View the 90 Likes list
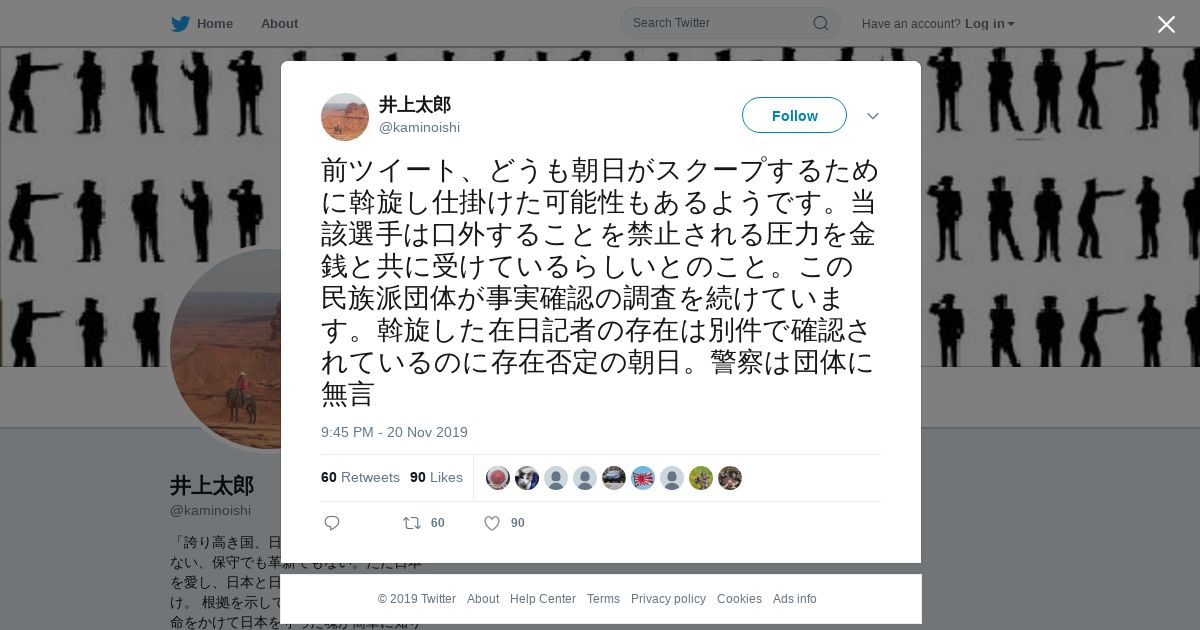 (436, 478)
